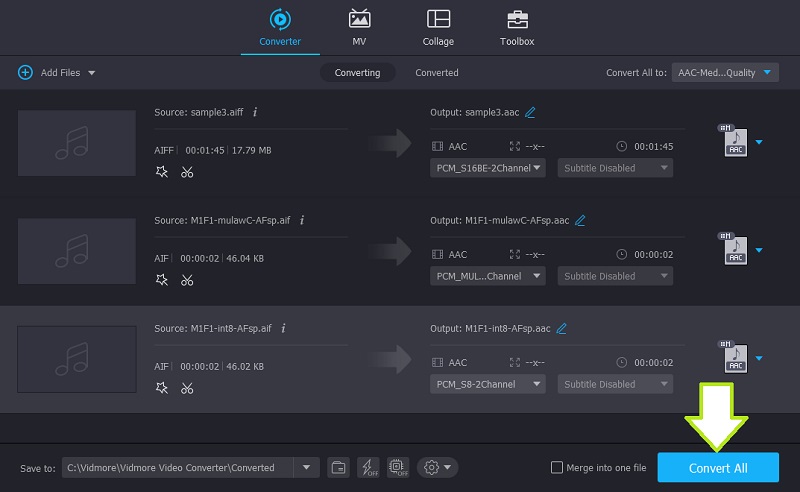
Task: Switch to the Converted tab
Action: [437, 72]
